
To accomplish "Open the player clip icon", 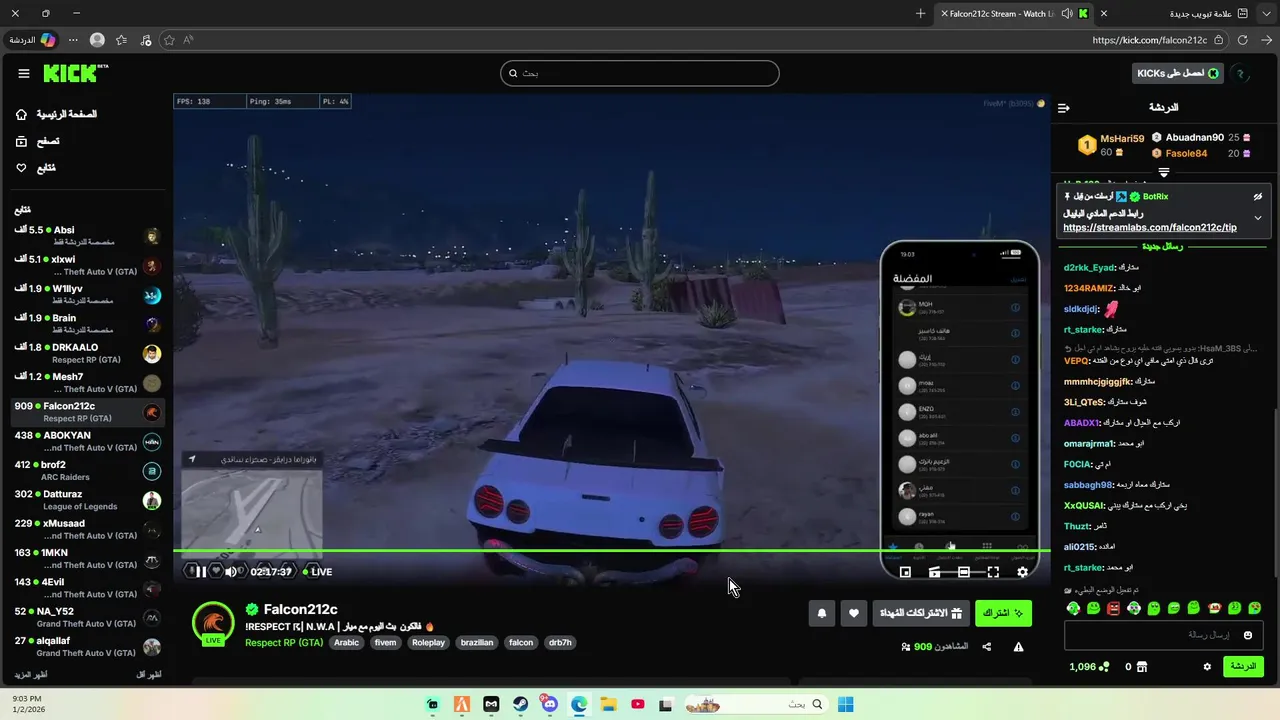I will click(x=934, y=572).
